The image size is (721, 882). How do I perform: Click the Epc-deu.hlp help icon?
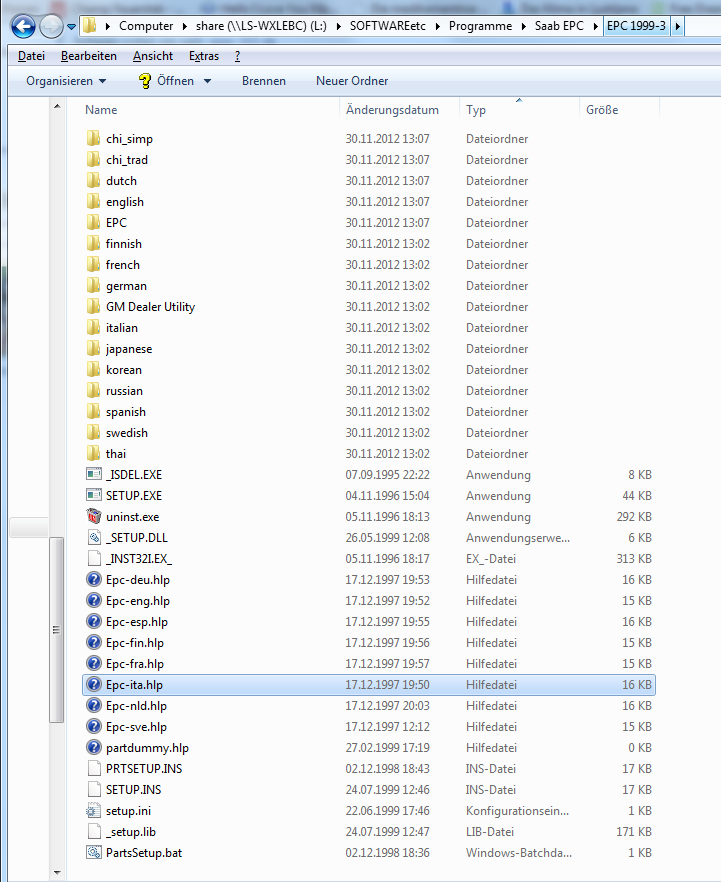(x=93, y=579)
